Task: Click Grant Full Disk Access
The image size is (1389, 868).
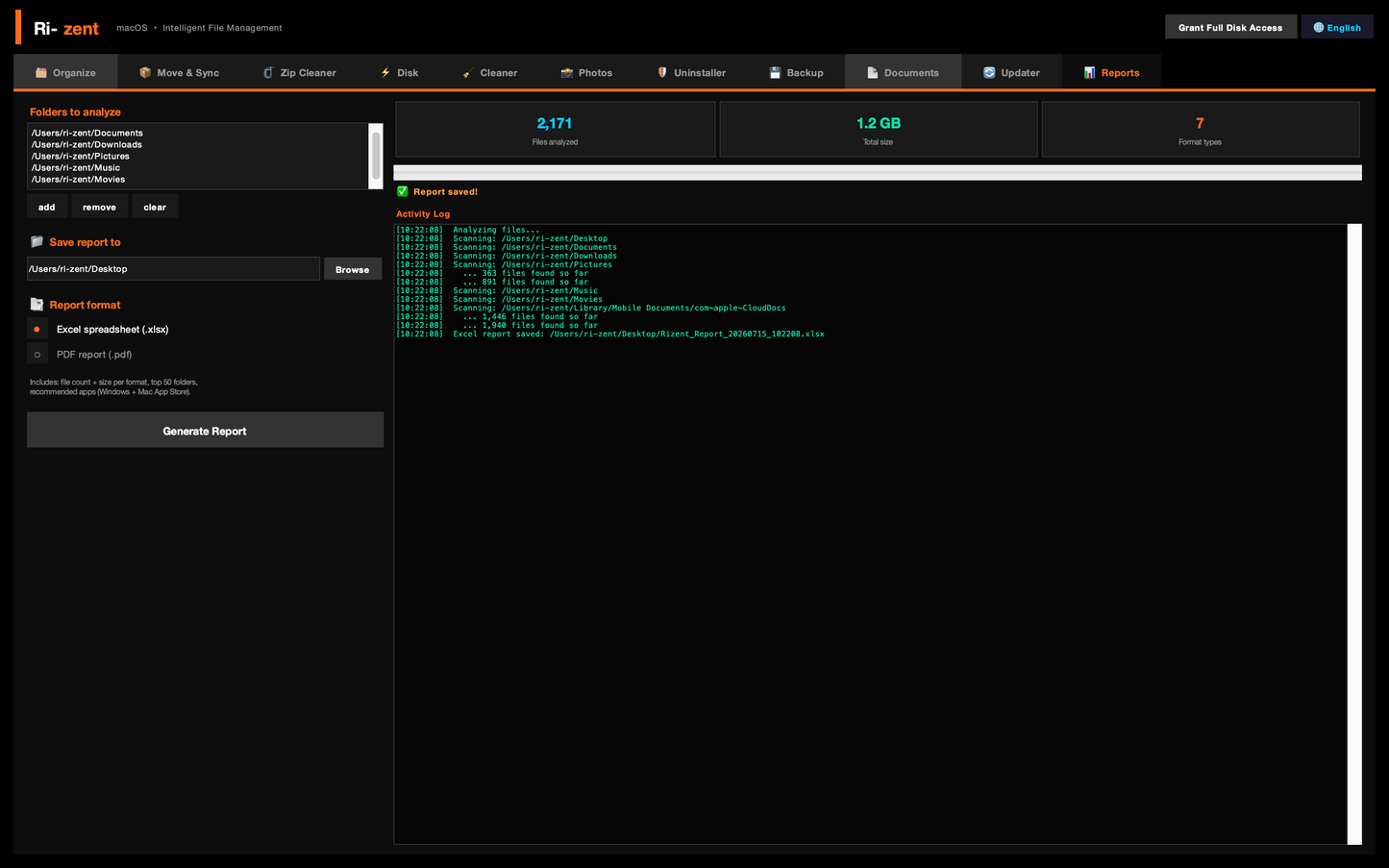Action: coord(1230,27)
